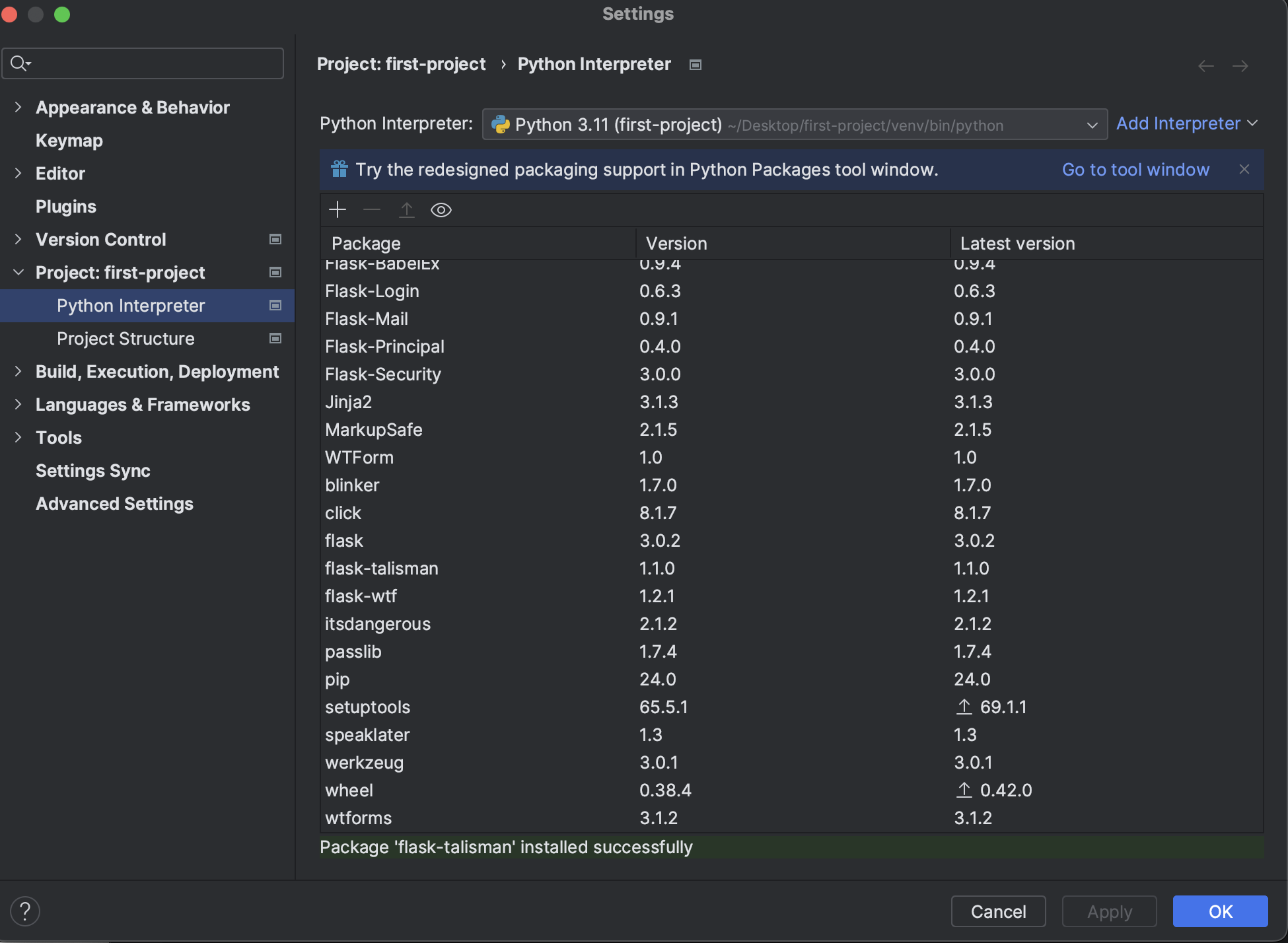Click the Apply button
Screen dimensions: 1288x943
1110,911
